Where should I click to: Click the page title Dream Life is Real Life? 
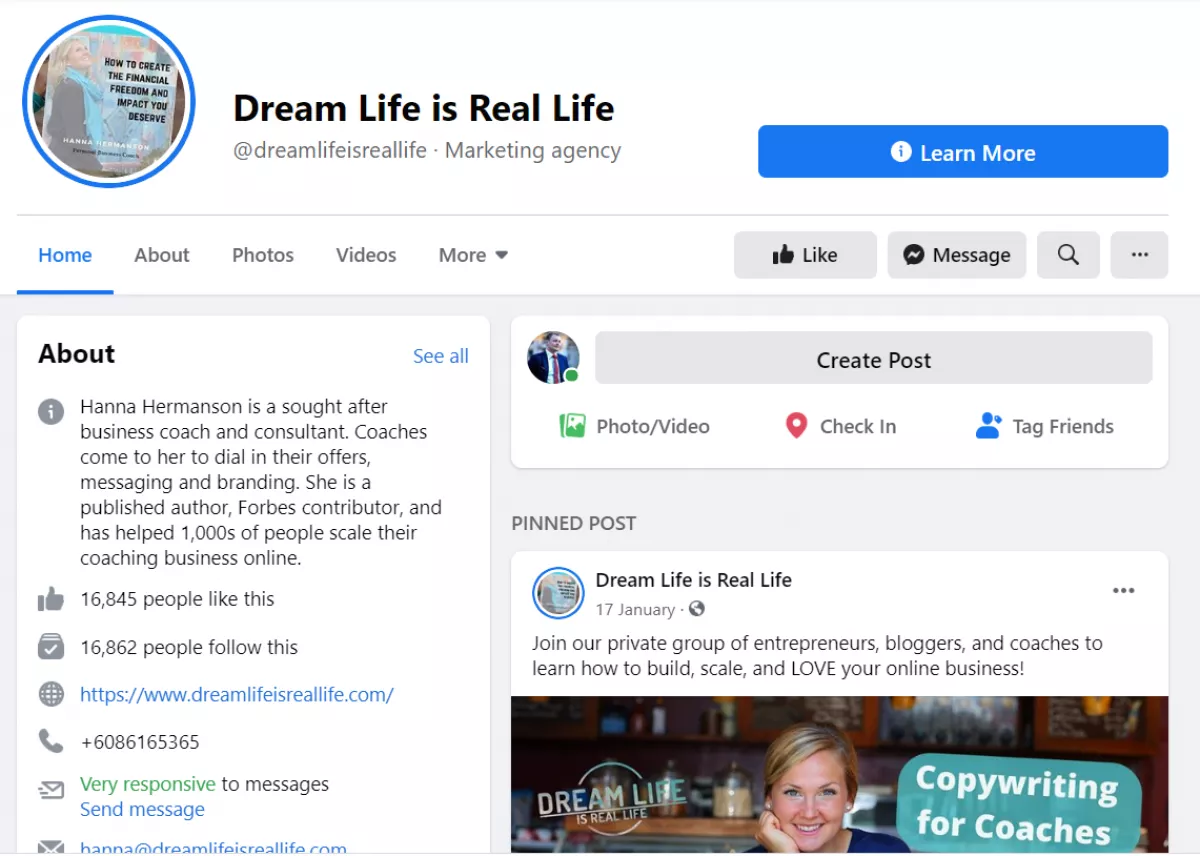[424, 107]
